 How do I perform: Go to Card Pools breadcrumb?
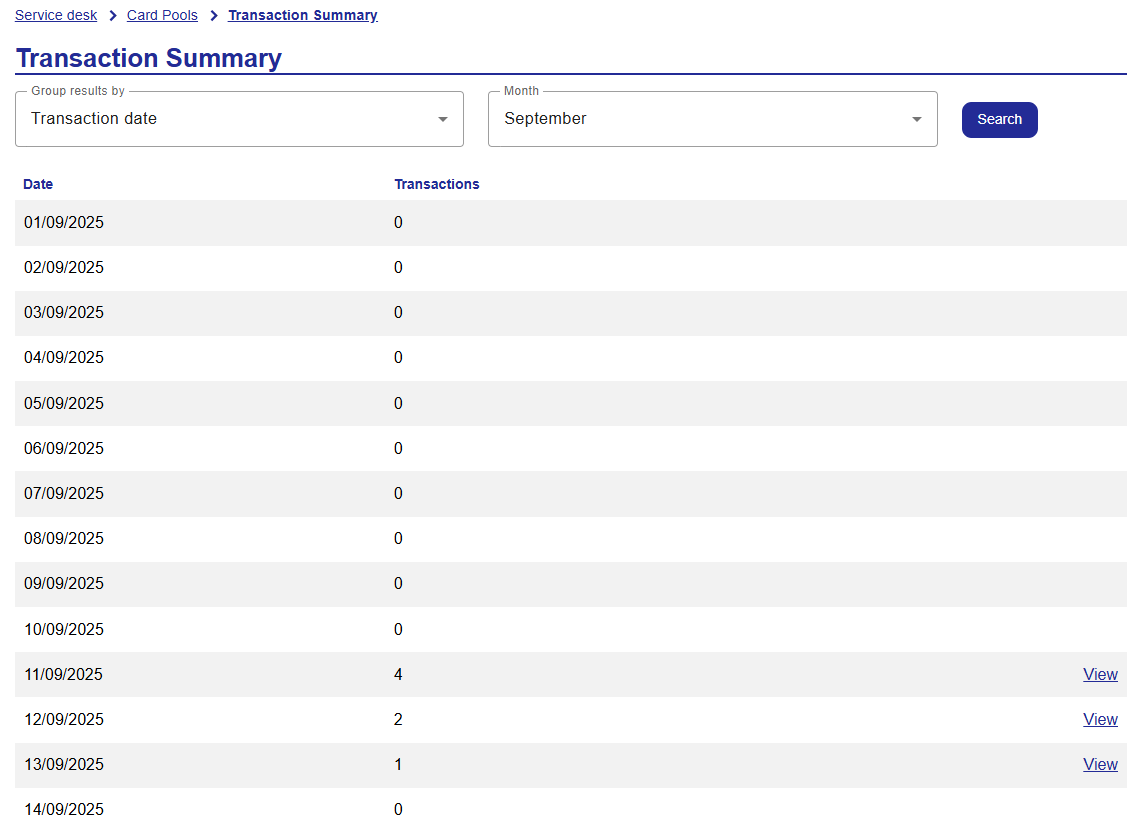[162, 15]
